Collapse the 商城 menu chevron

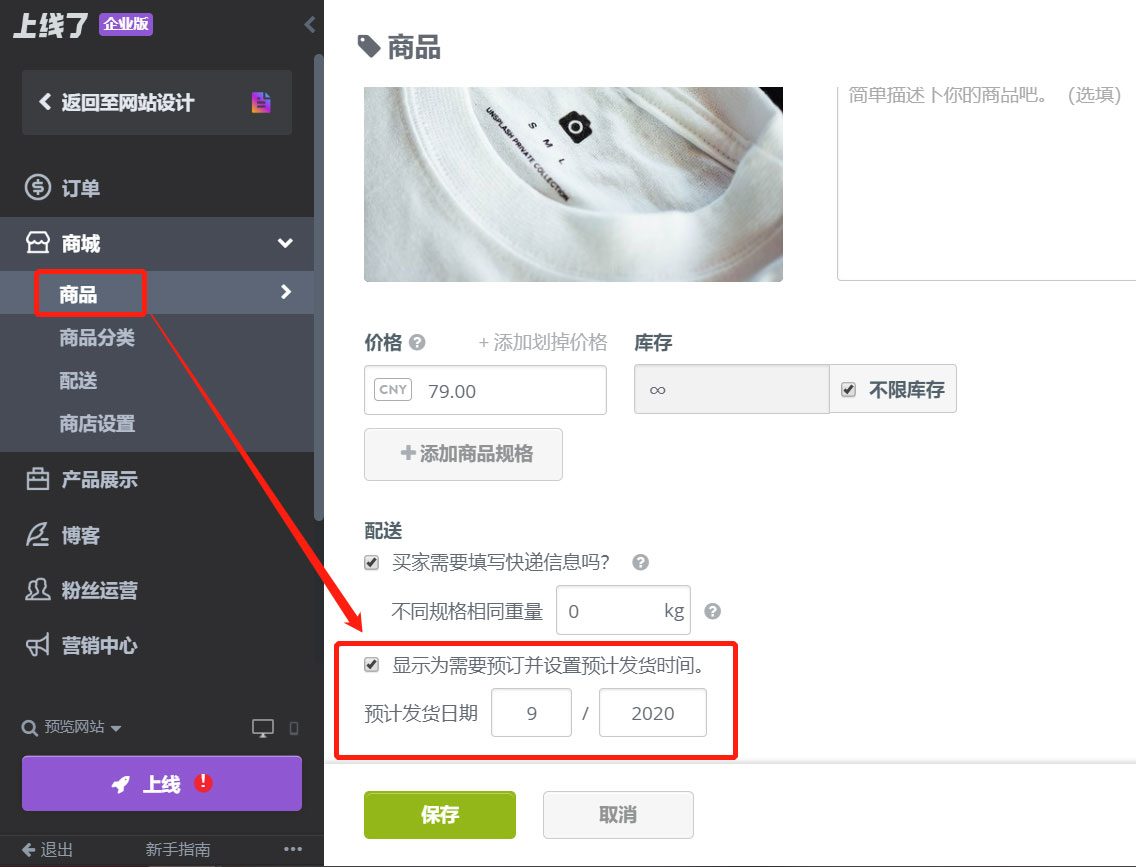[285, 243]
